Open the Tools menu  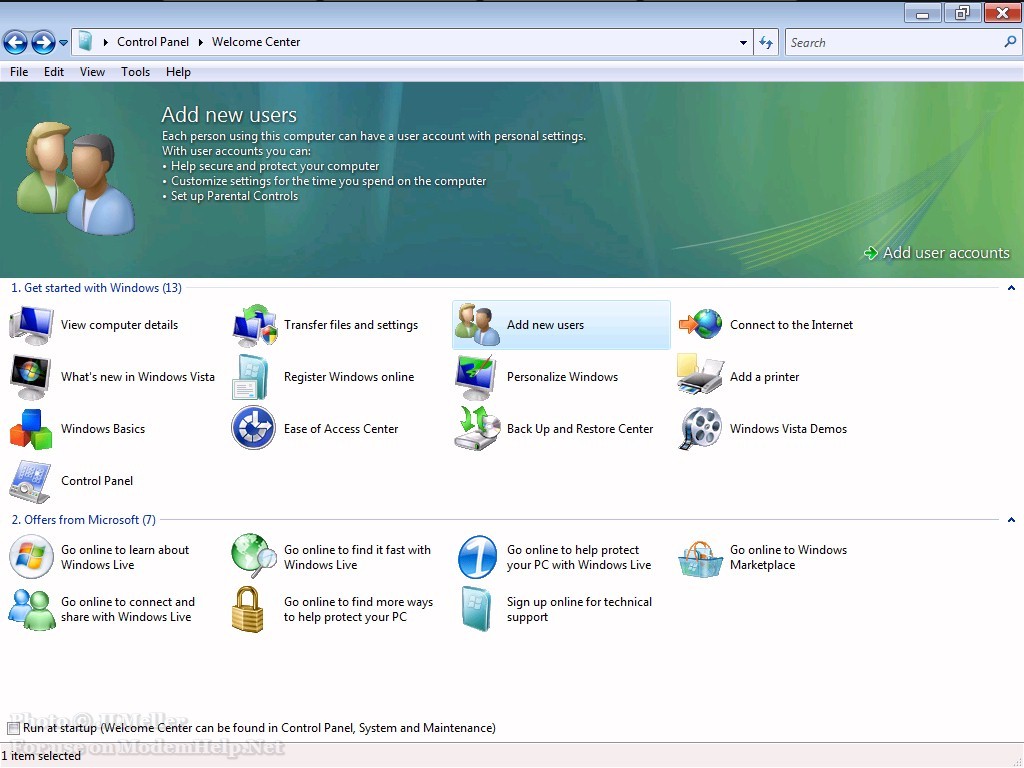coord(135,72)
